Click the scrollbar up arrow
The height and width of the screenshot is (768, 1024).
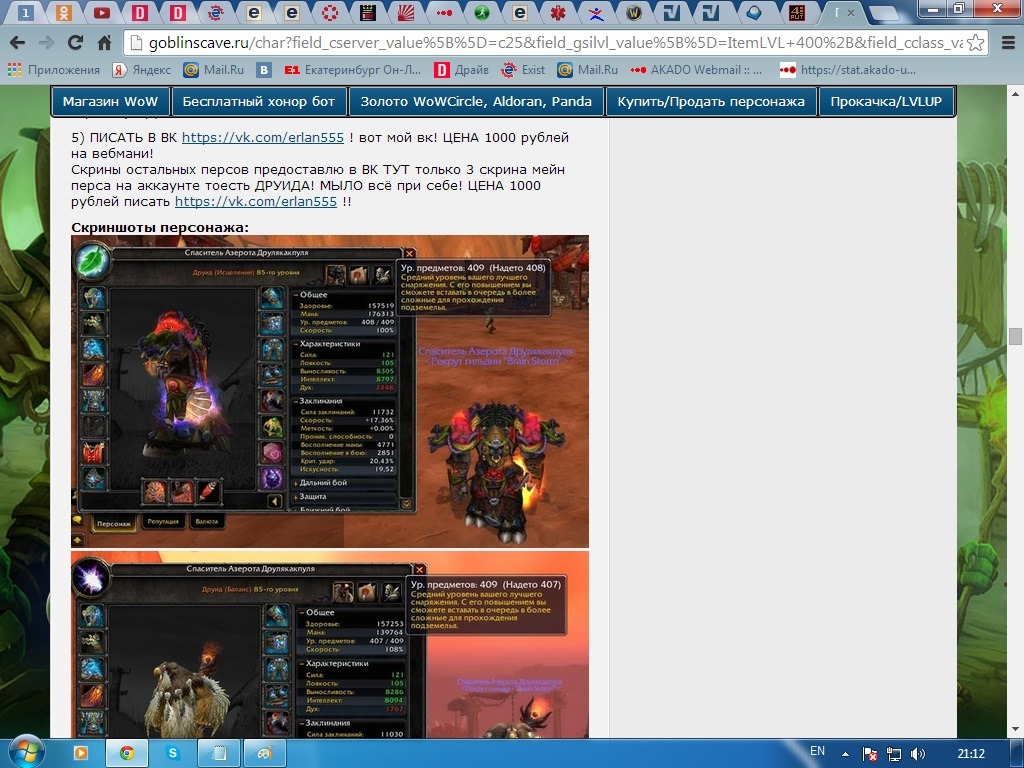(x=1015, y=94)
